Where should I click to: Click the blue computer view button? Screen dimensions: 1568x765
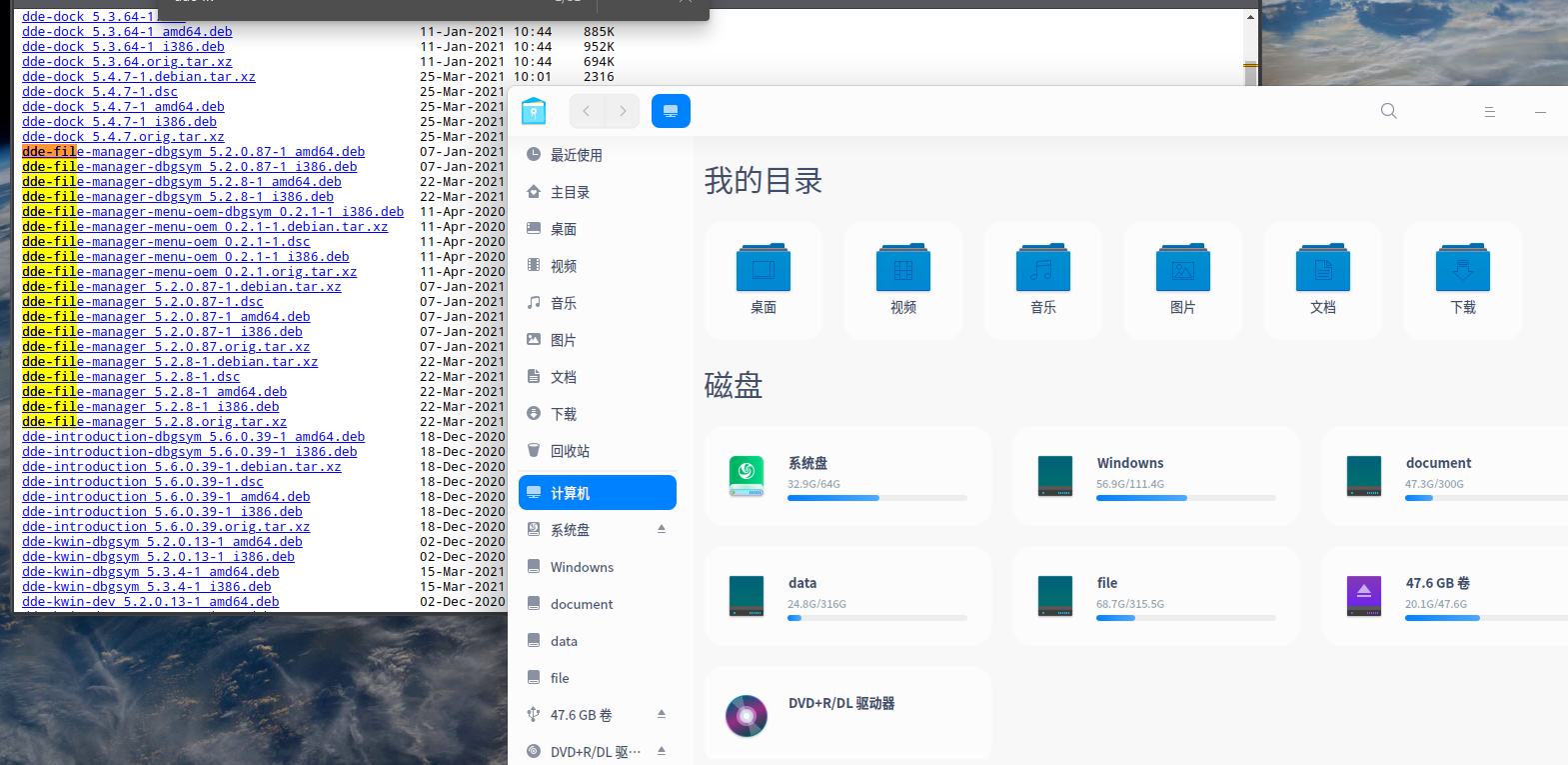coord(671,111)
